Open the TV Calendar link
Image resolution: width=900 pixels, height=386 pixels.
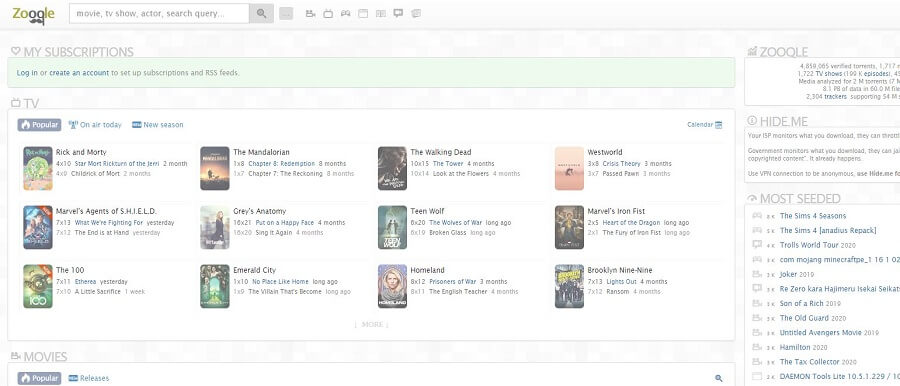click(700, 125)
